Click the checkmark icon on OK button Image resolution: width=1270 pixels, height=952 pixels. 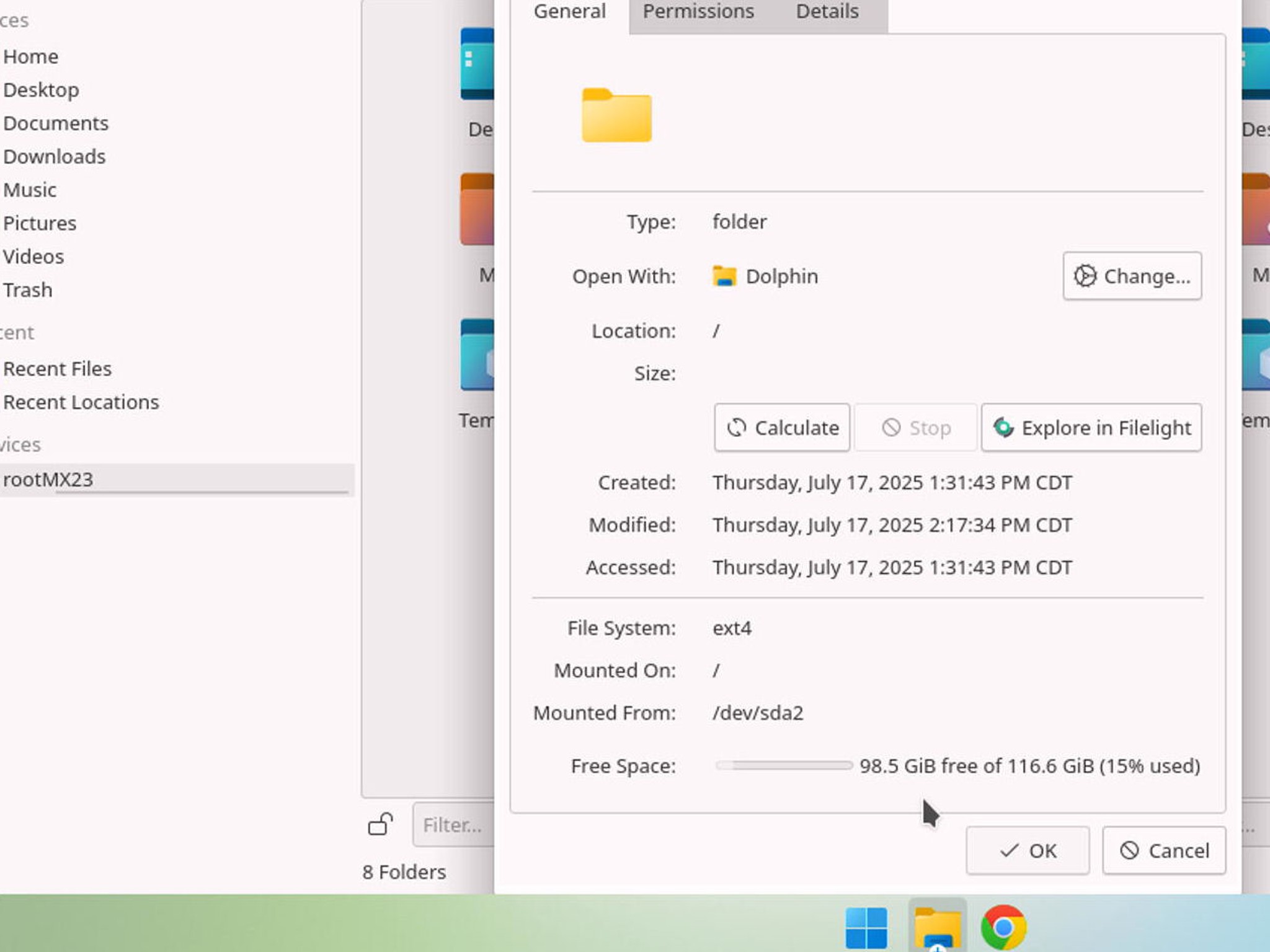coord(1009,850)
